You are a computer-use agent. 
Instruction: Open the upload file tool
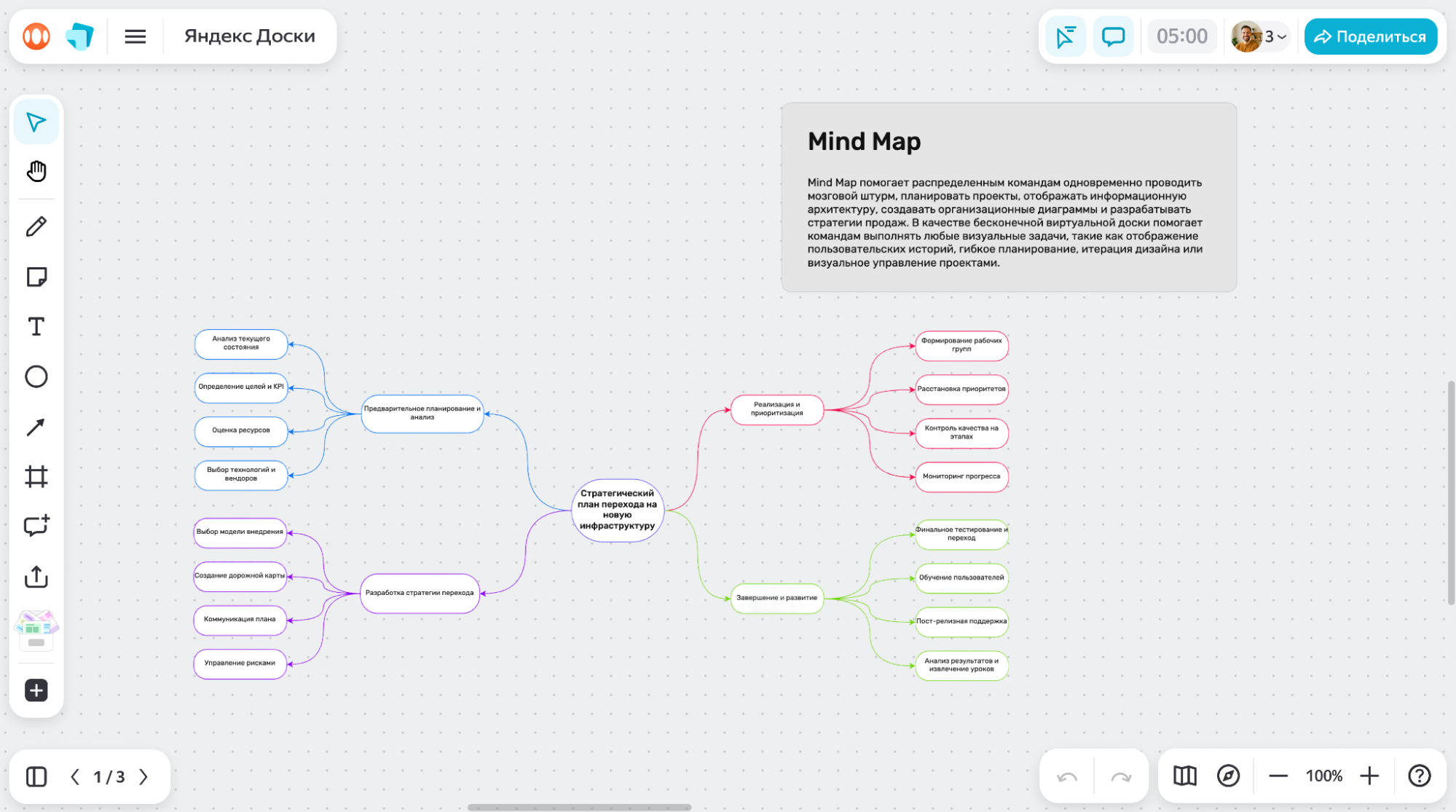[36, 577]
